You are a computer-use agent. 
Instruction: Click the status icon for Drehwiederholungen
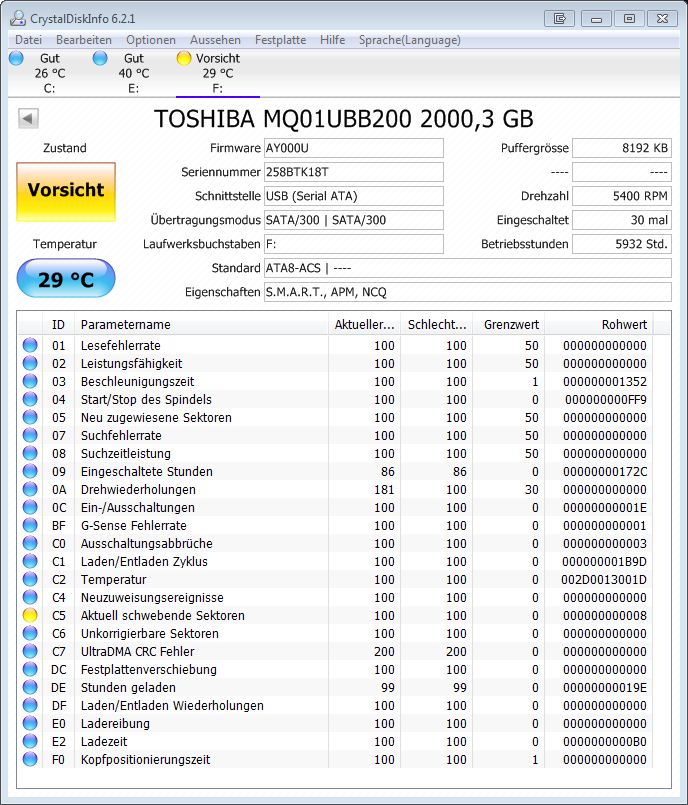pos(30,489)
